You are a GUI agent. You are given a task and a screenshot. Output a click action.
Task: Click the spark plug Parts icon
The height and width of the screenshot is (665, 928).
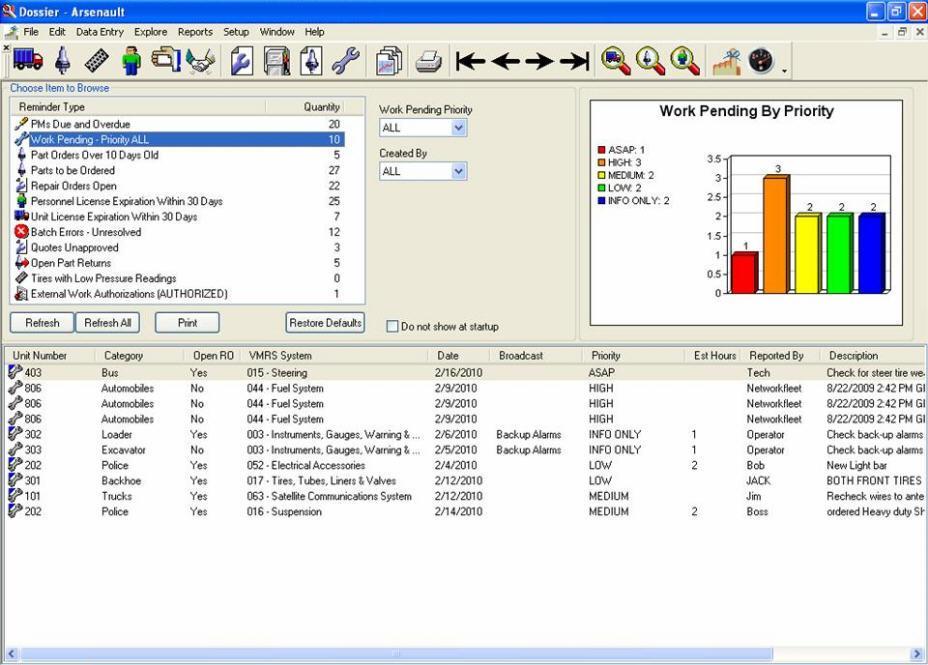63,61
